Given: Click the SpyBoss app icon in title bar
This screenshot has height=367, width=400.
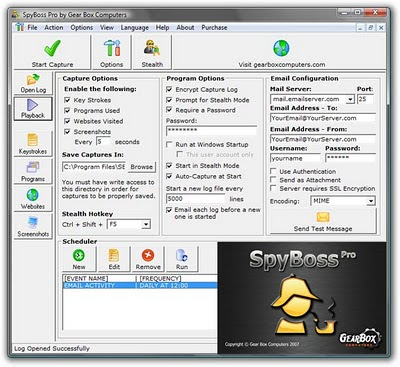Looking at the screenshot, I should coord(16,15).
